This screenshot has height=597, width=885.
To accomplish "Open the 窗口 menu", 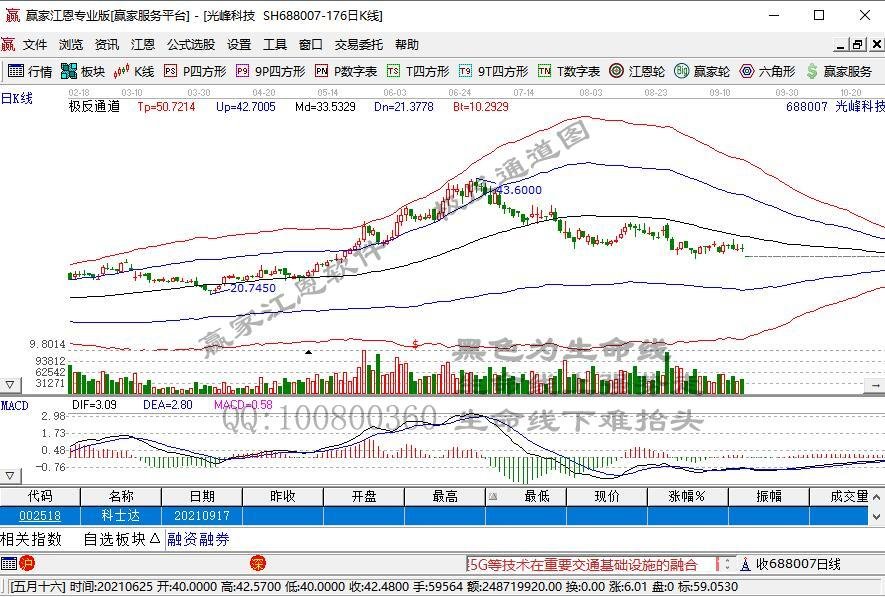I will pyautogui.click(x=311, y=45).
